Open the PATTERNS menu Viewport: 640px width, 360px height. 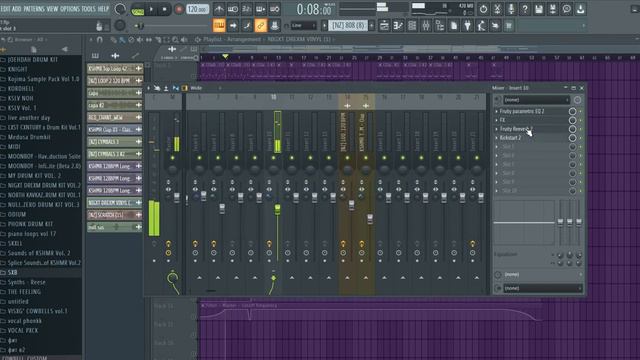click(33, 9)
